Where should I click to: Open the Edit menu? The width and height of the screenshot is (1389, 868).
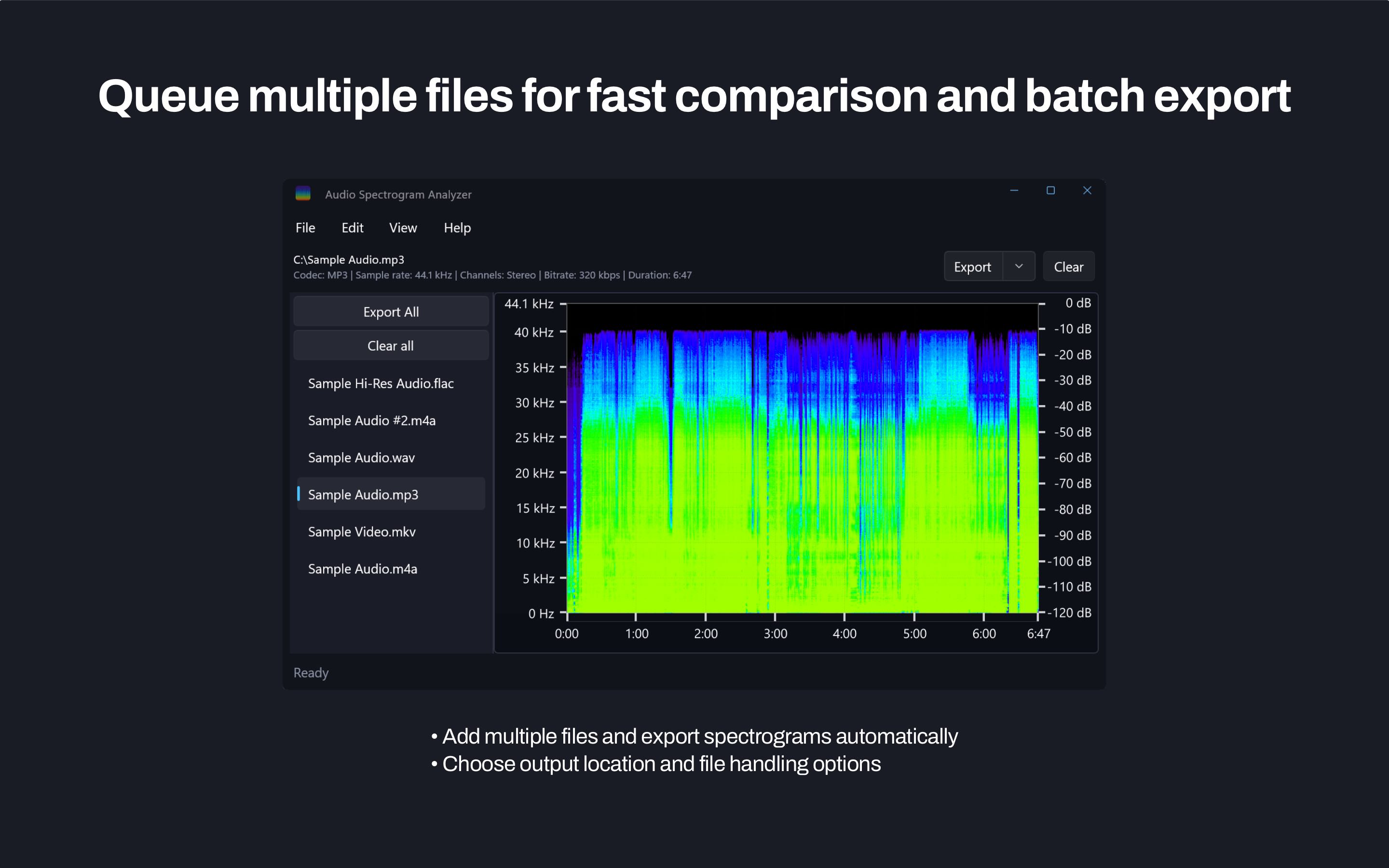[353, 228]
